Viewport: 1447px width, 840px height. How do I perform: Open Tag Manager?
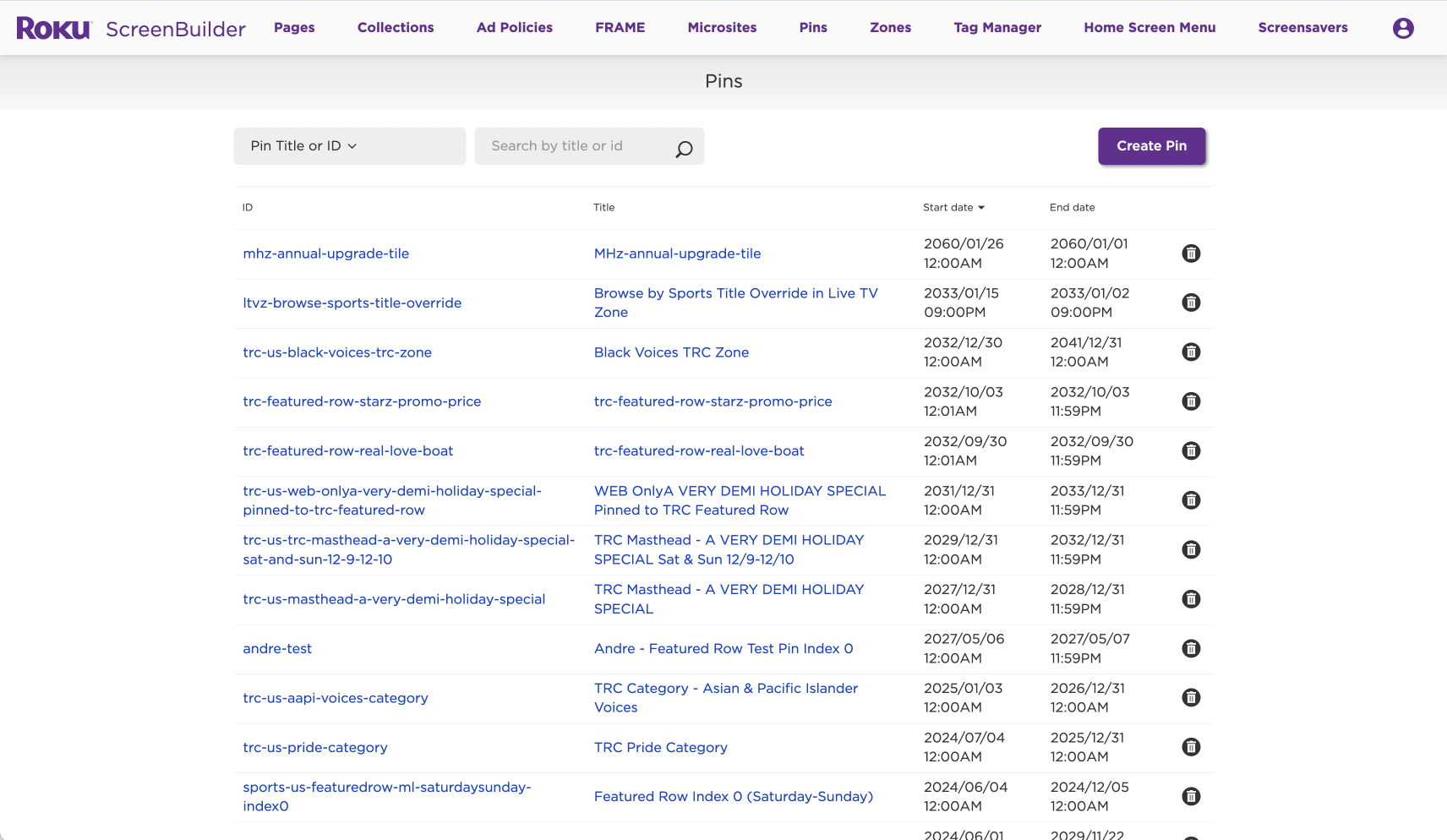tap(997, 27)
